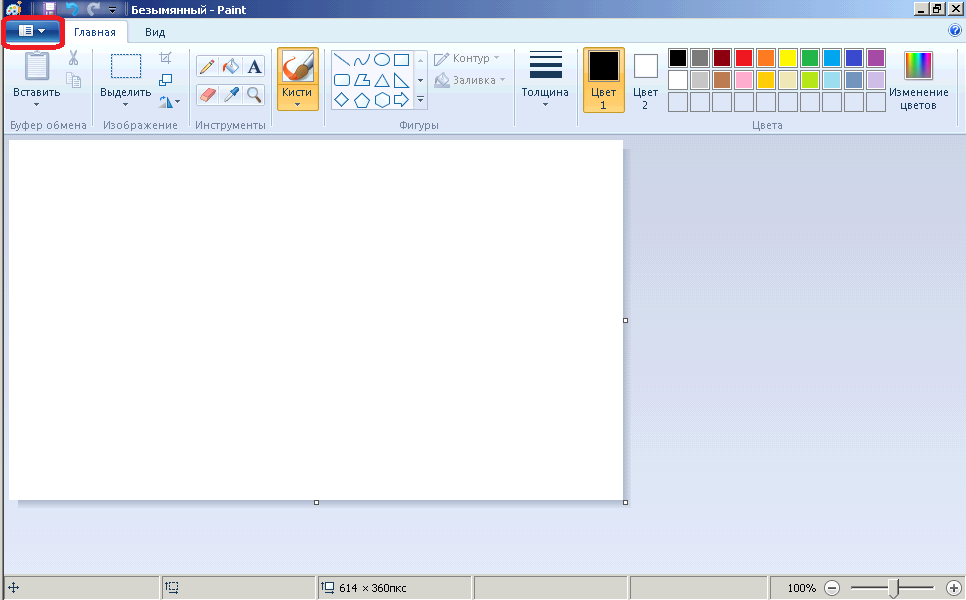The image size is (966, 600).
Task: Select Цвет 2 background color
Action: pos(645,80)
